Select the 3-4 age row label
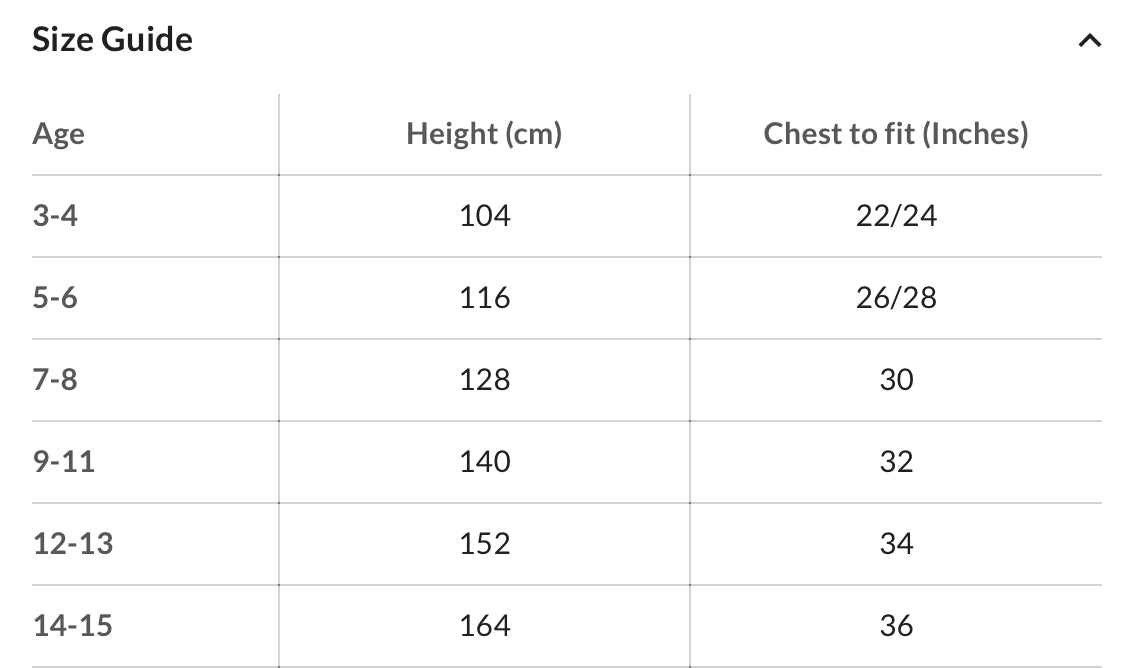 55,215
